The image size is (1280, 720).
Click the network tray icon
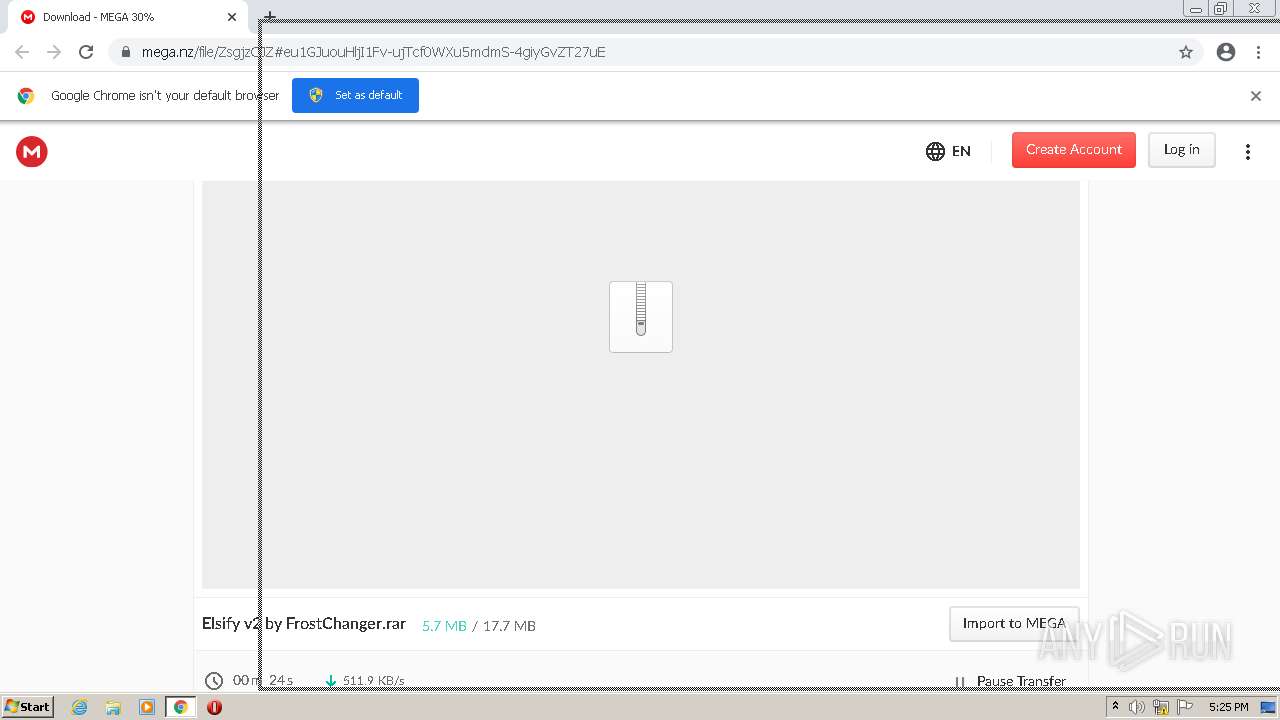1161,707
